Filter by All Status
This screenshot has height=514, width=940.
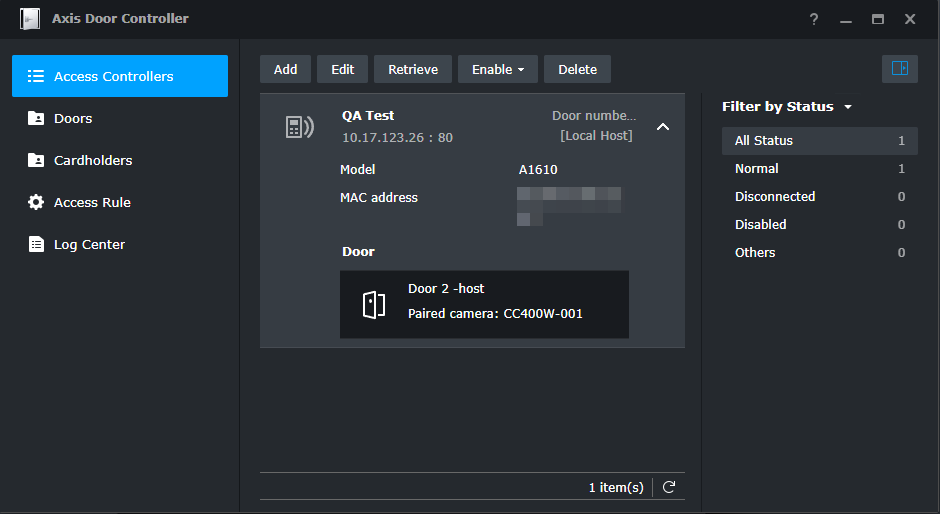pyautogui.click(x=820, y=140)
